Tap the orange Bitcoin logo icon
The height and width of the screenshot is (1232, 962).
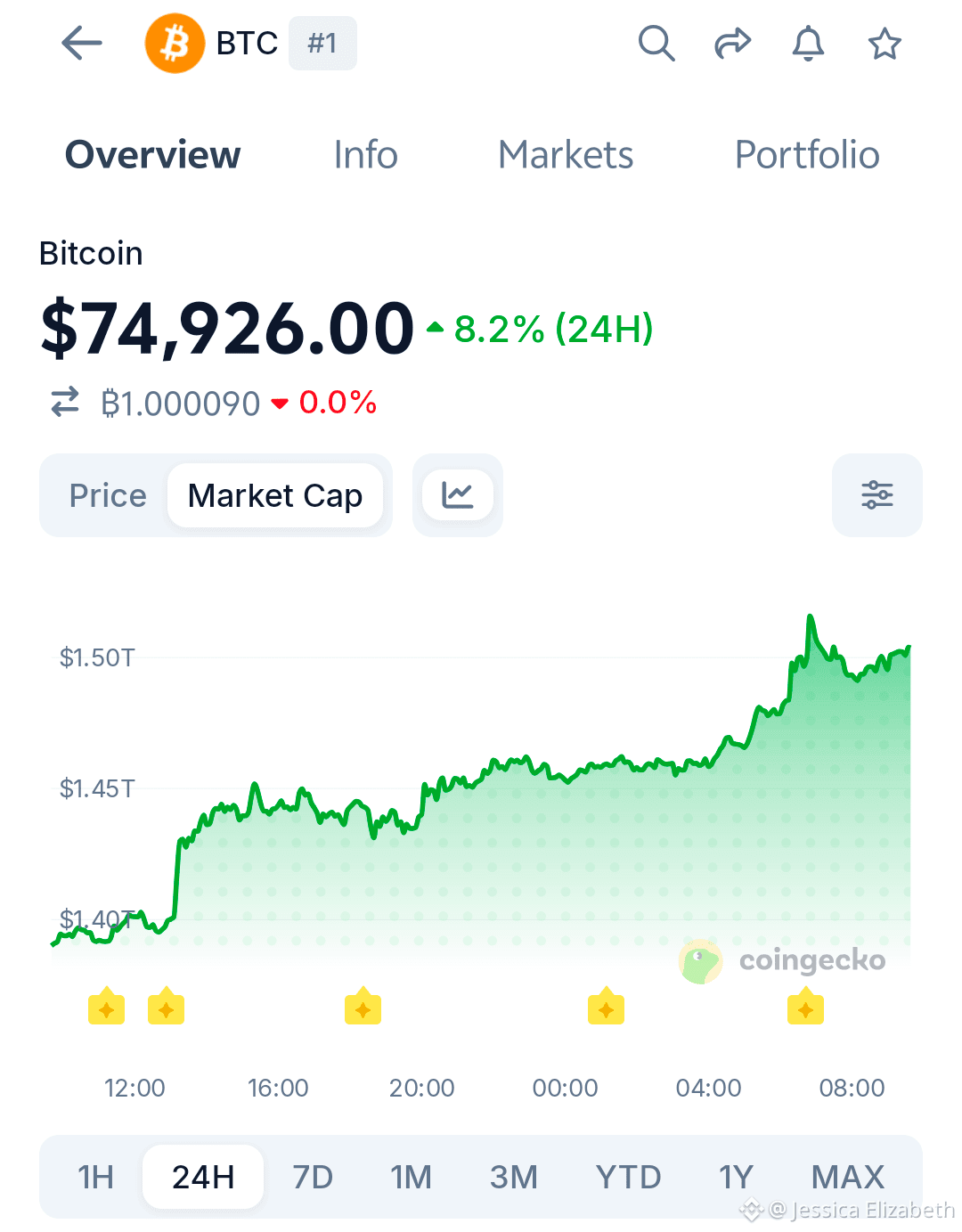[175, 43]
